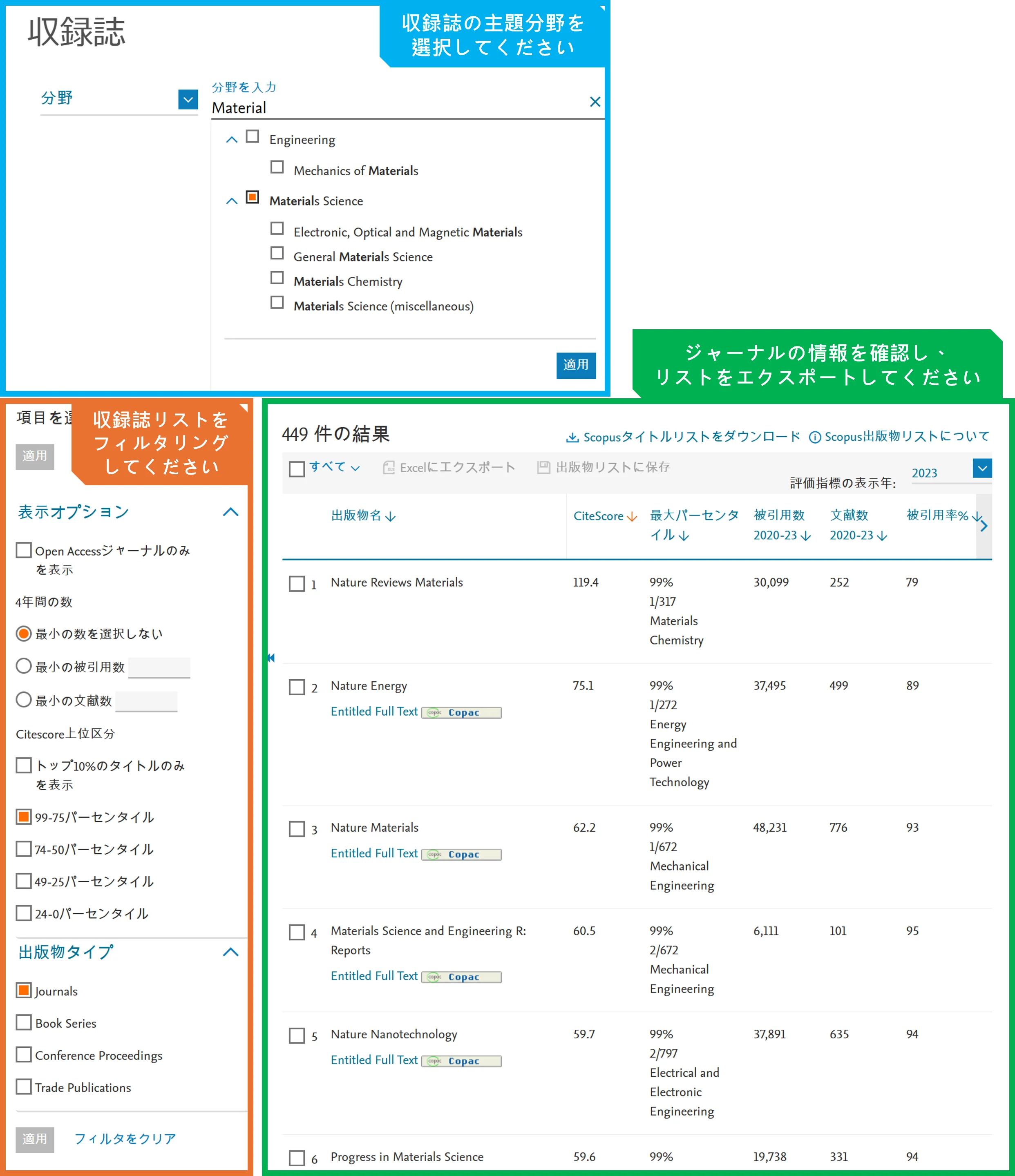Collapse the 表示オプション section
Image resolution: width=1015 pixels, height=1176 pixels.
click(230, 512)
